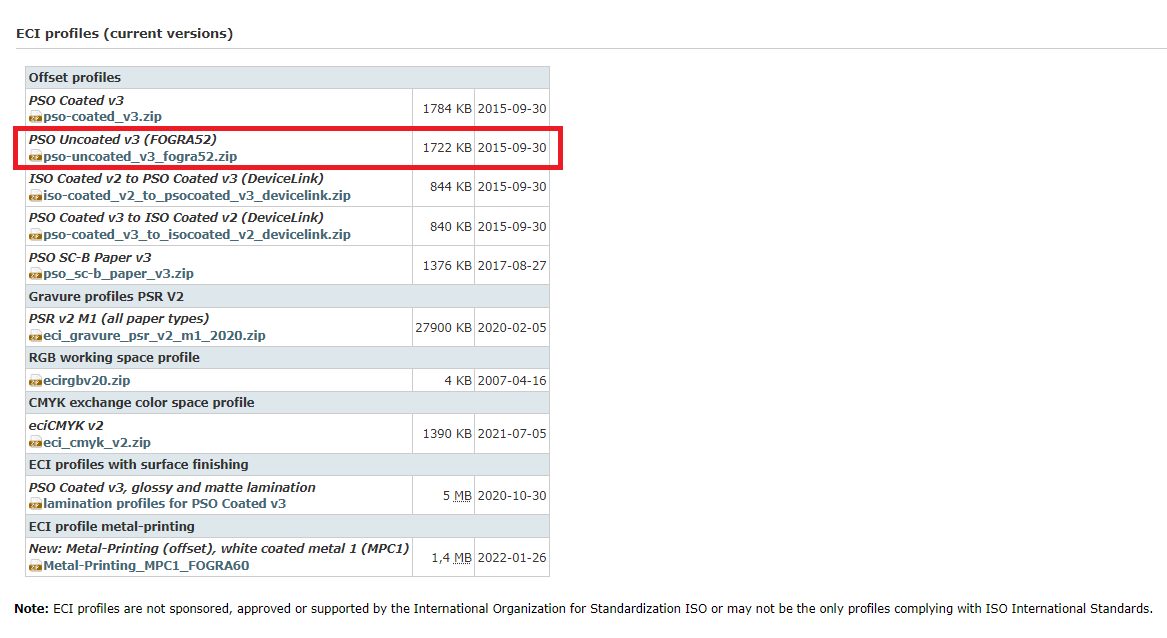Click icon before Metal-Printing_MPC1_FOGRA60

pyautogui.click(x=35, y=566)
